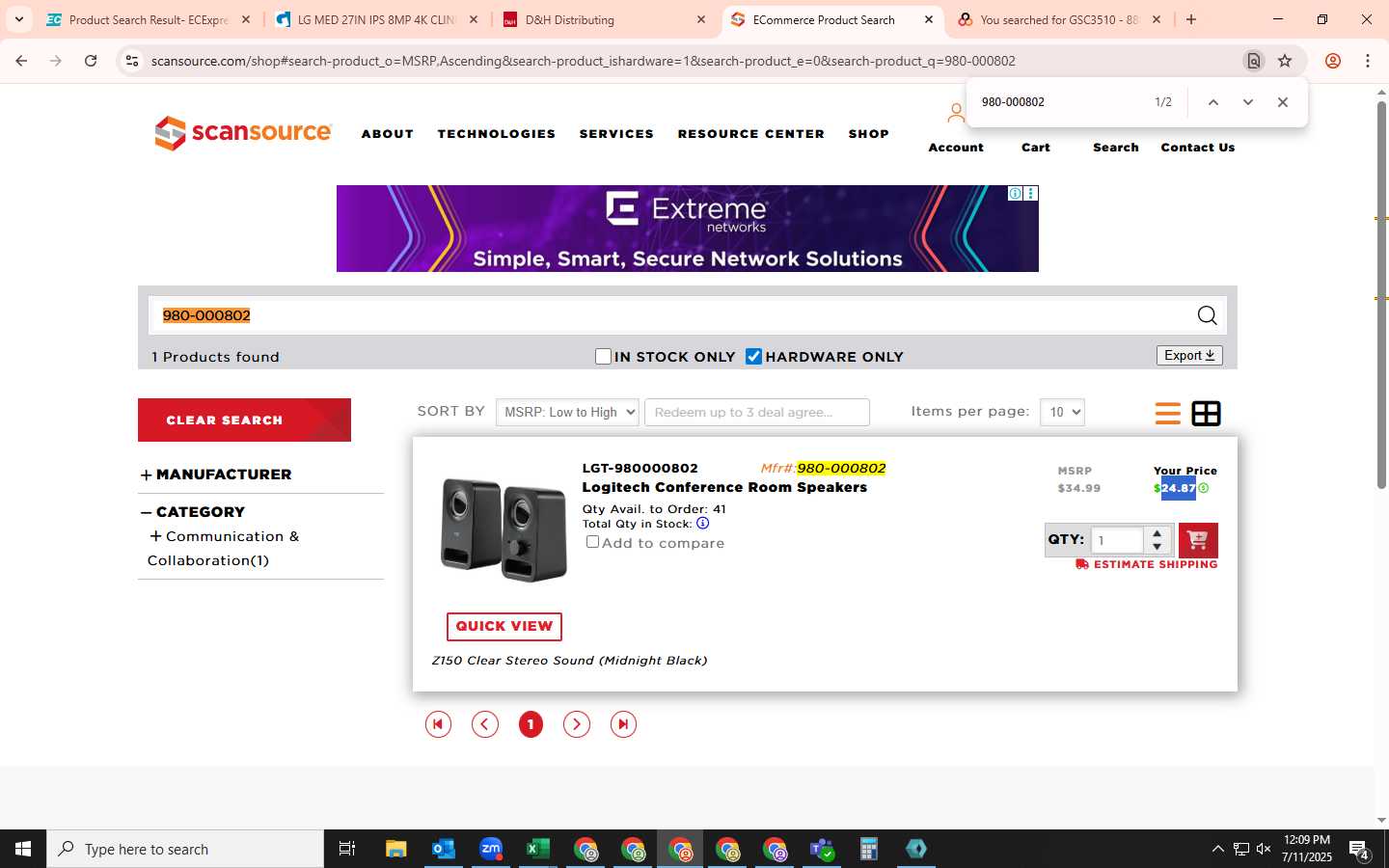Go to the previous results page
Image resolution: width=1389 pixels, height=868 pixels.
484,724
